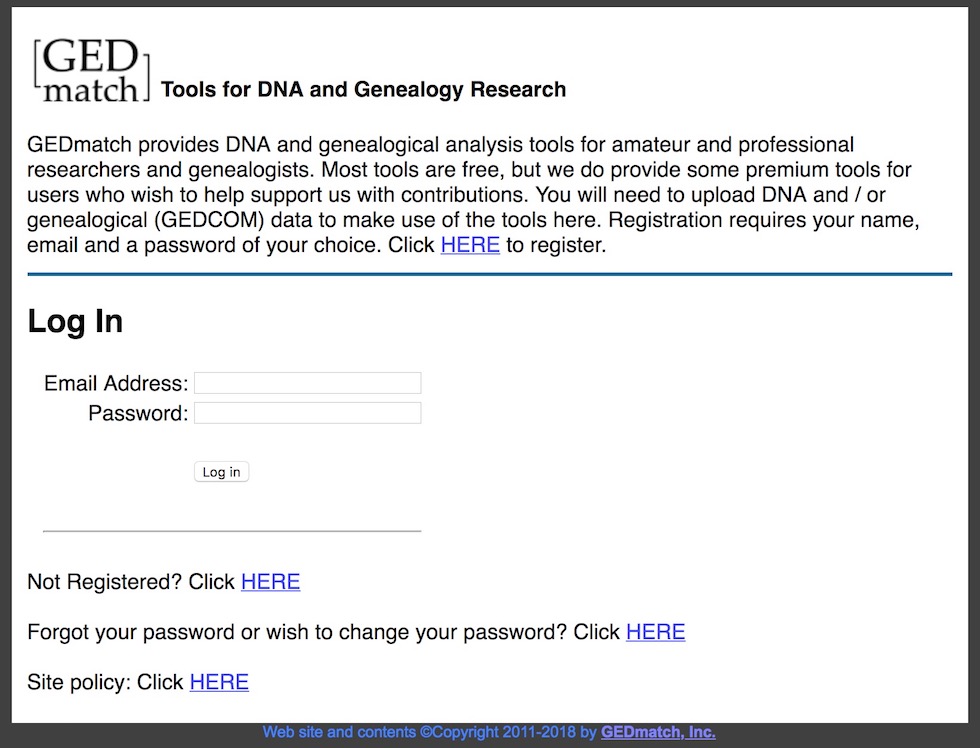Click the blue divider line above Log In

click(x=490, y=273)
